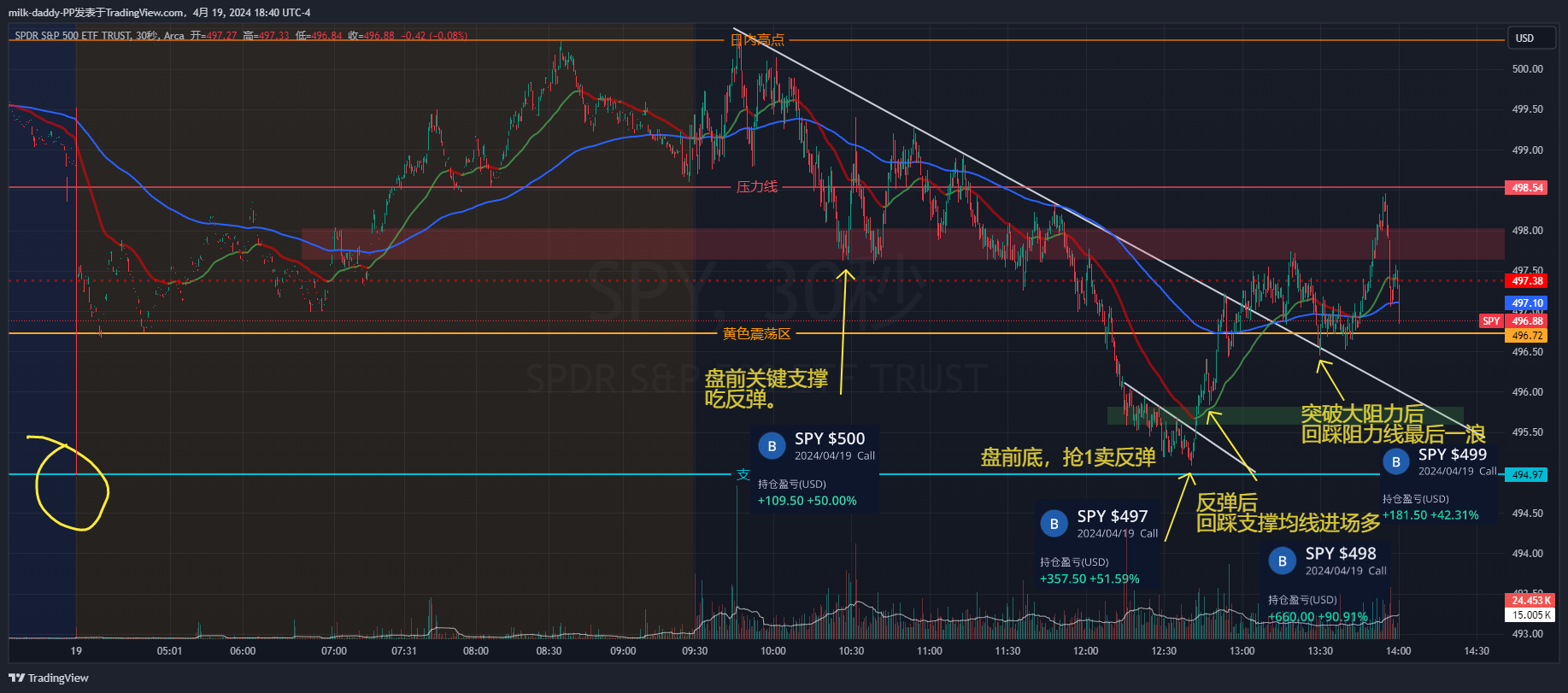Select the 日内高点 line label
Image resolution: width=1568 pixels, height=693 pixels.
756,40
